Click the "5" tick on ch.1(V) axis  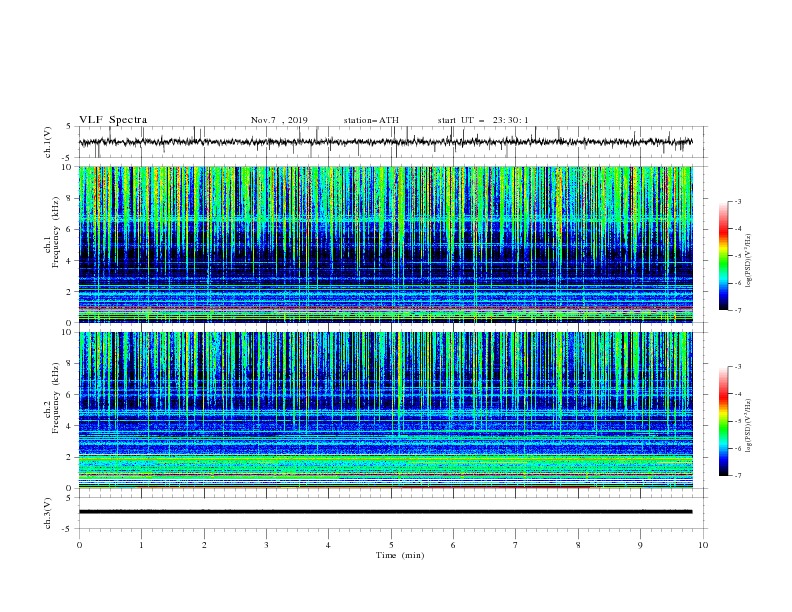pos(70,126)
